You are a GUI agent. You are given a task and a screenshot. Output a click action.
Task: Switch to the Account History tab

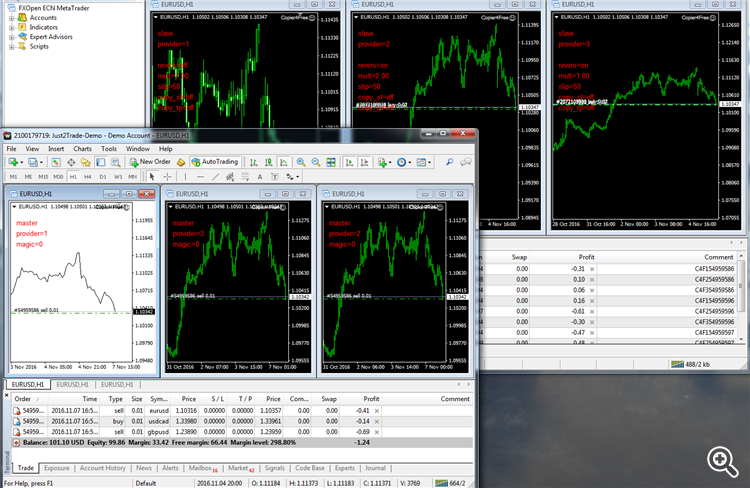[102, 468]
